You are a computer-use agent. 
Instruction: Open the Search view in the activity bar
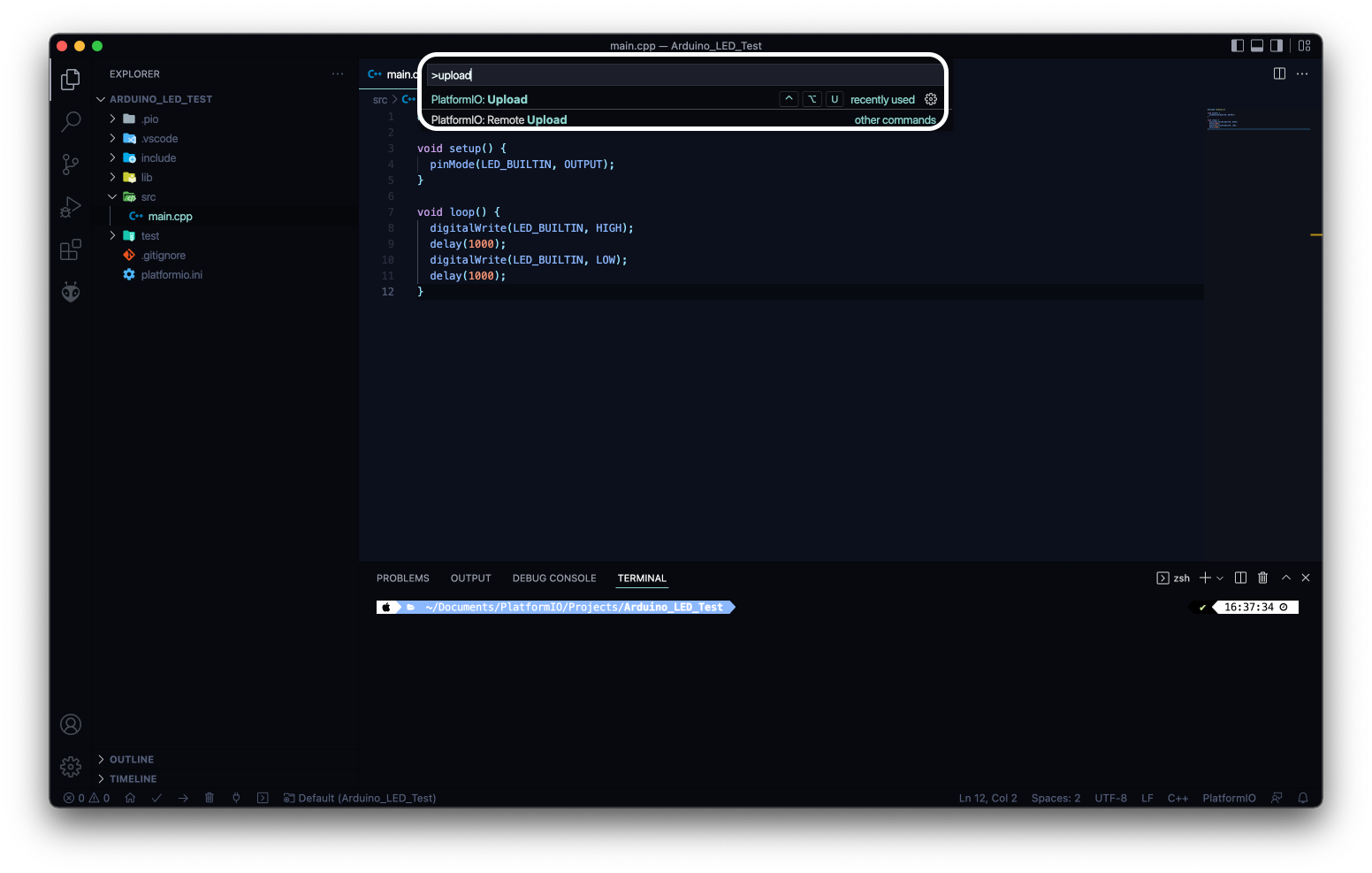pyautogui.click(x=71, y=121)
